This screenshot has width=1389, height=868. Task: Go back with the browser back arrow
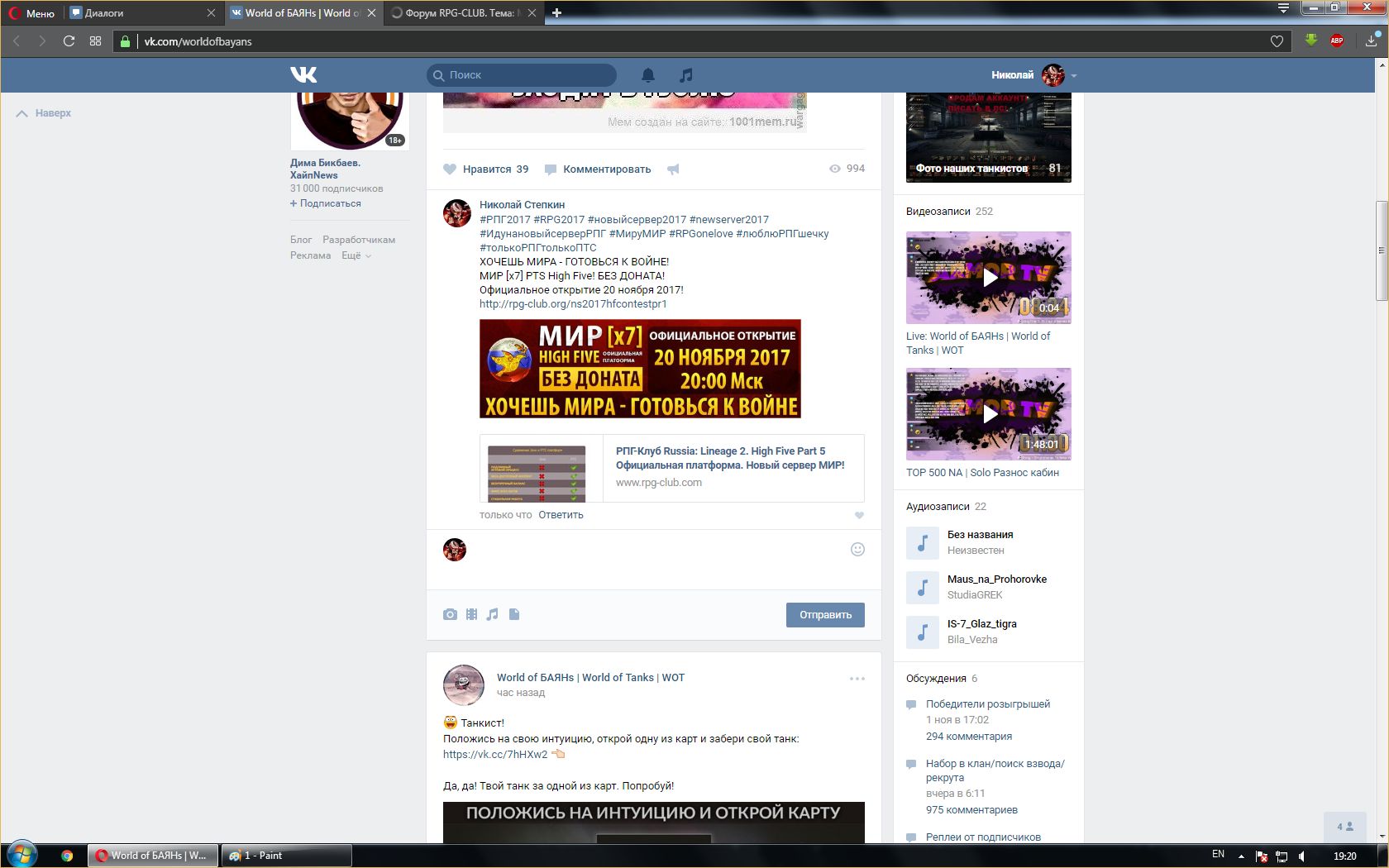(16, 41)
